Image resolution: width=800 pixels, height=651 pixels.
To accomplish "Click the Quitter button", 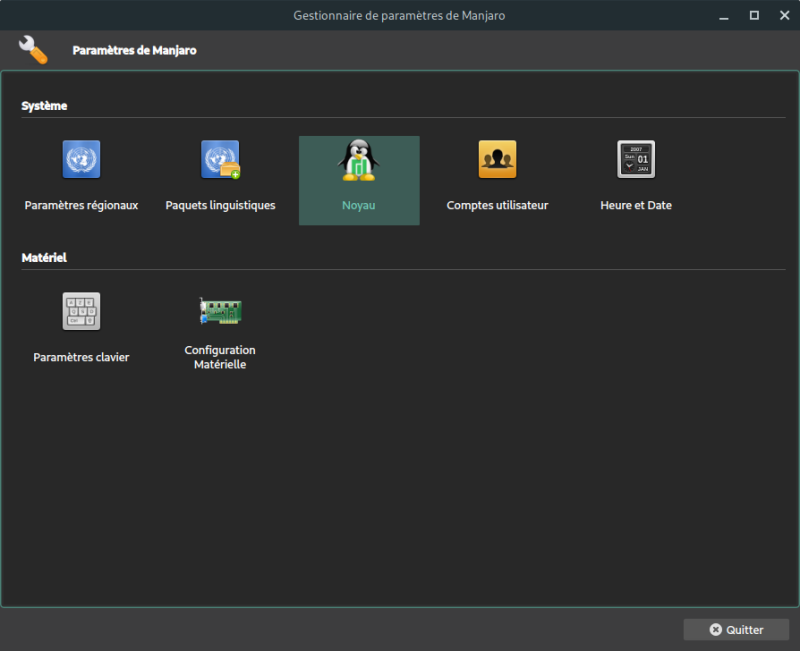I will coord(736,630).
